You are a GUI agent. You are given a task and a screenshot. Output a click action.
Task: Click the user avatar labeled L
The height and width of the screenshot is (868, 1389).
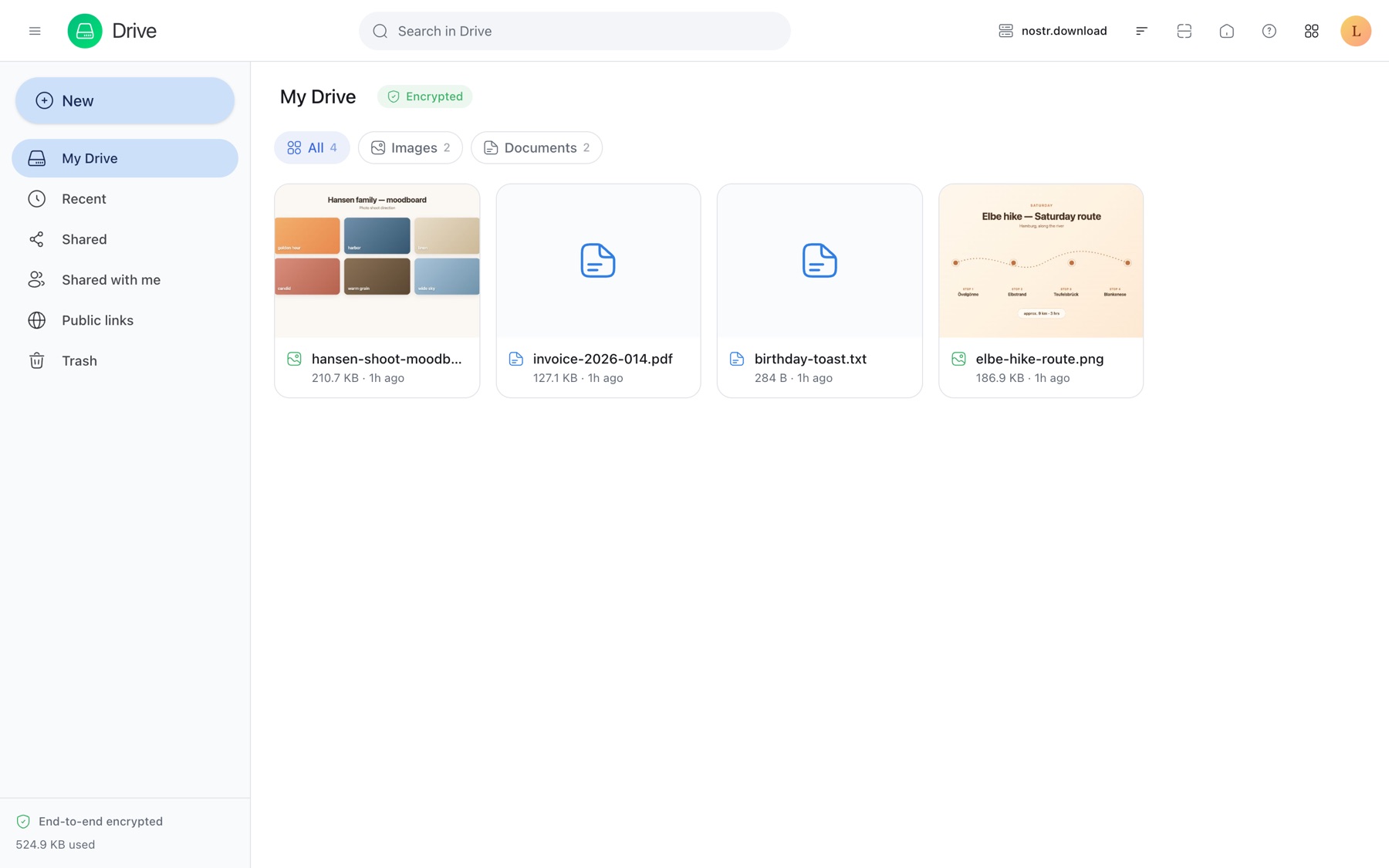point(1355,31)
